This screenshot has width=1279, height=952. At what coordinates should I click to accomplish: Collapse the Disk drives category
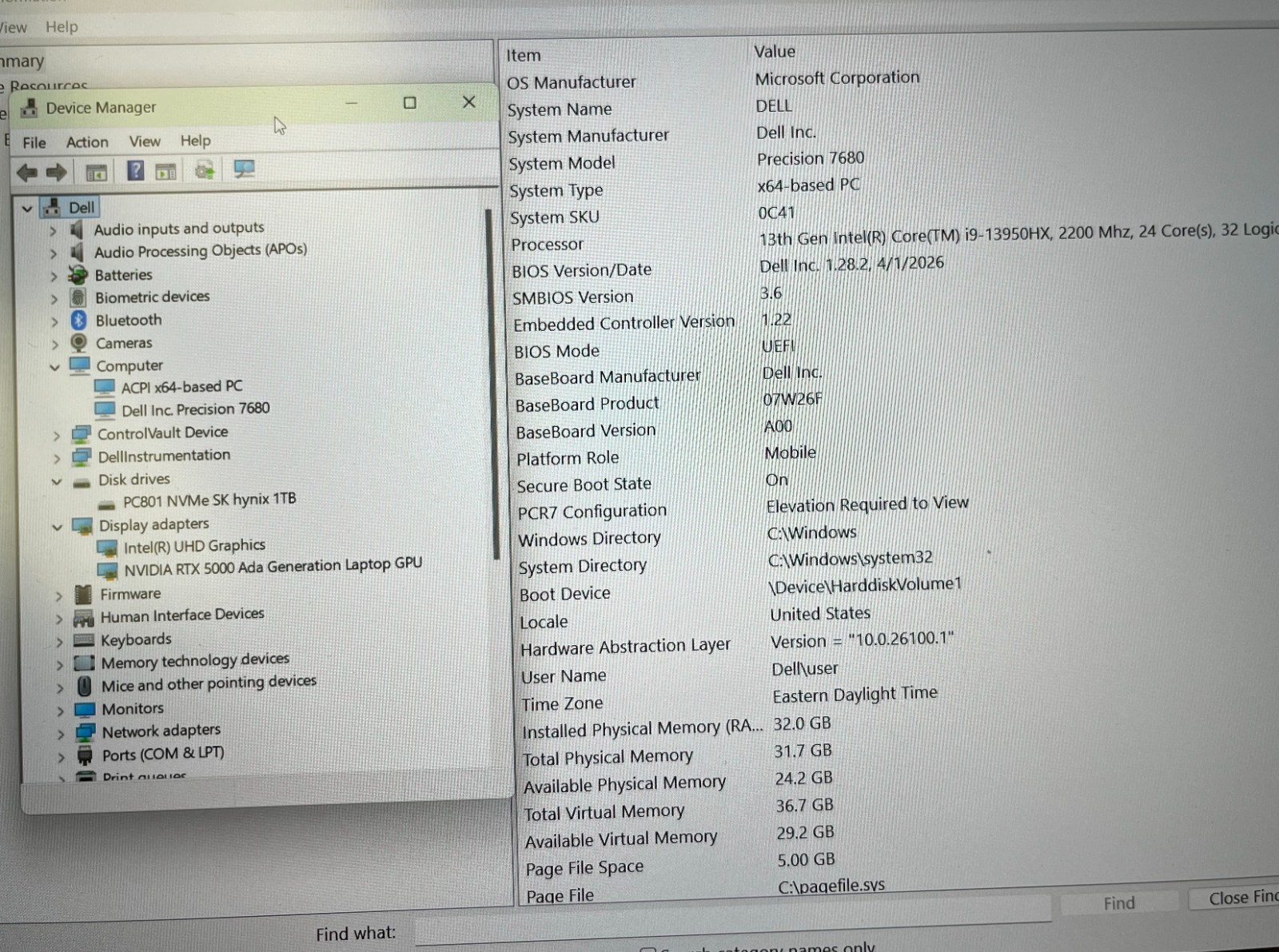coord(57,482)
